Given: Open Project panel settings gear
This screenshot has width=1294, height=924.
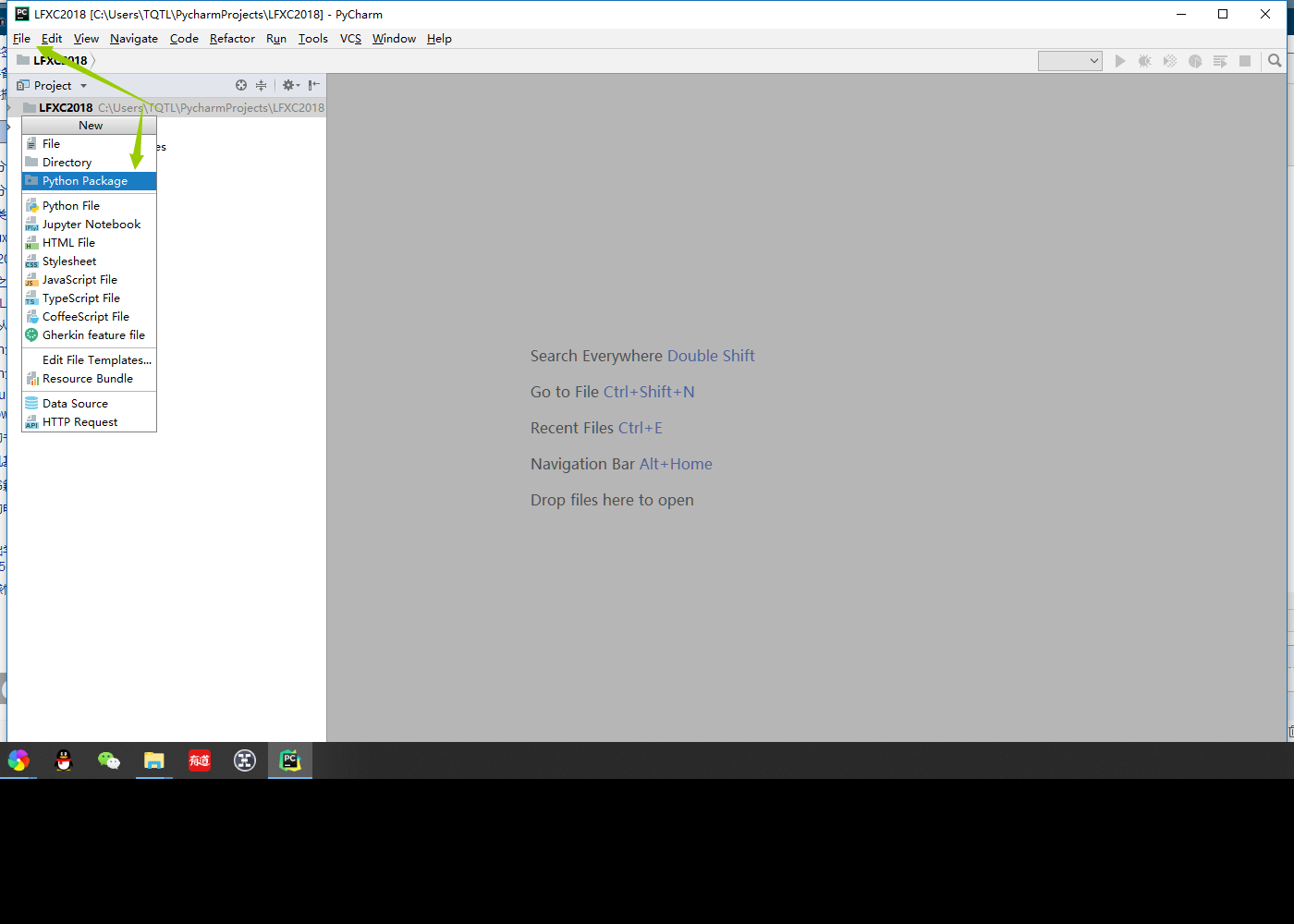Looking at the screenshot, I should (x=290, y=85).
